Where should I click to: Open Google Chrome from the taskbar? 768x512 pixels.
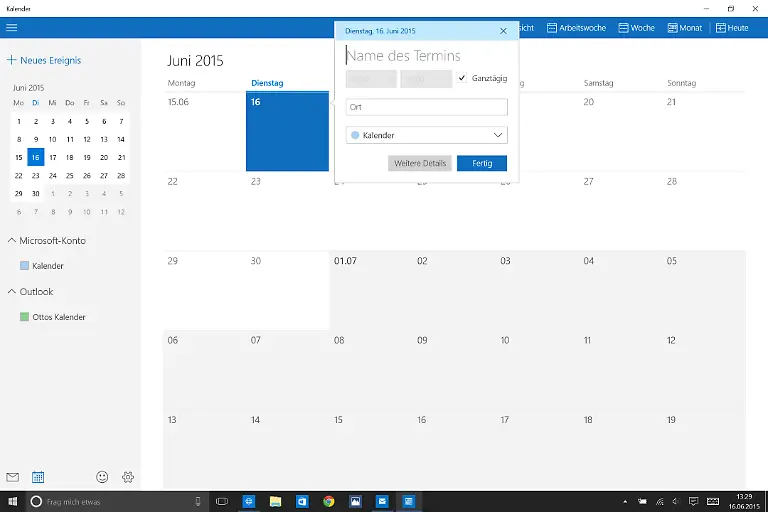click(328, 501)
